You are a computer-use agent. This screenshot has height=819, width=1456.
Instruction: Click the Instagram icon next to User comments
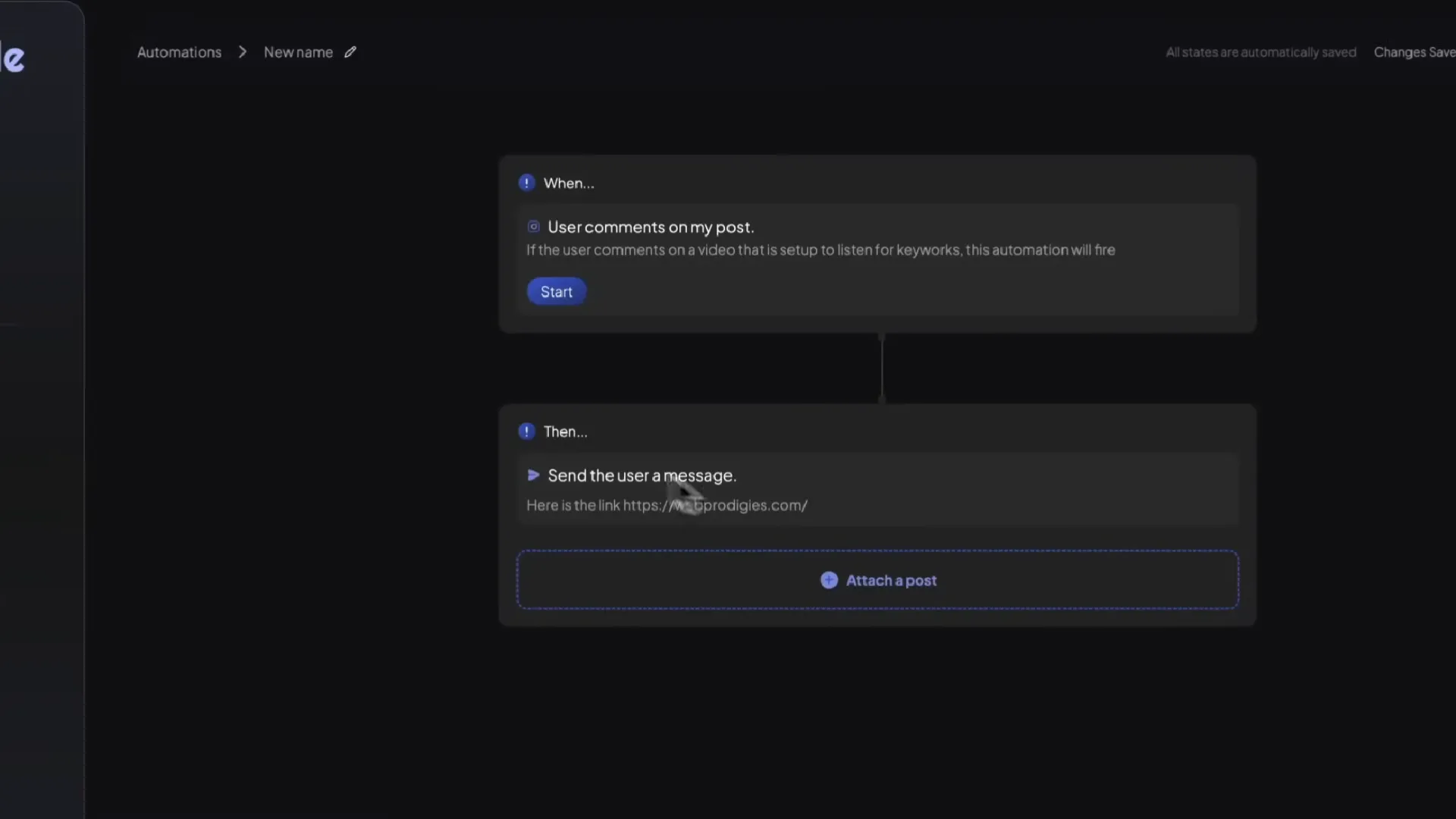(534, 227)
